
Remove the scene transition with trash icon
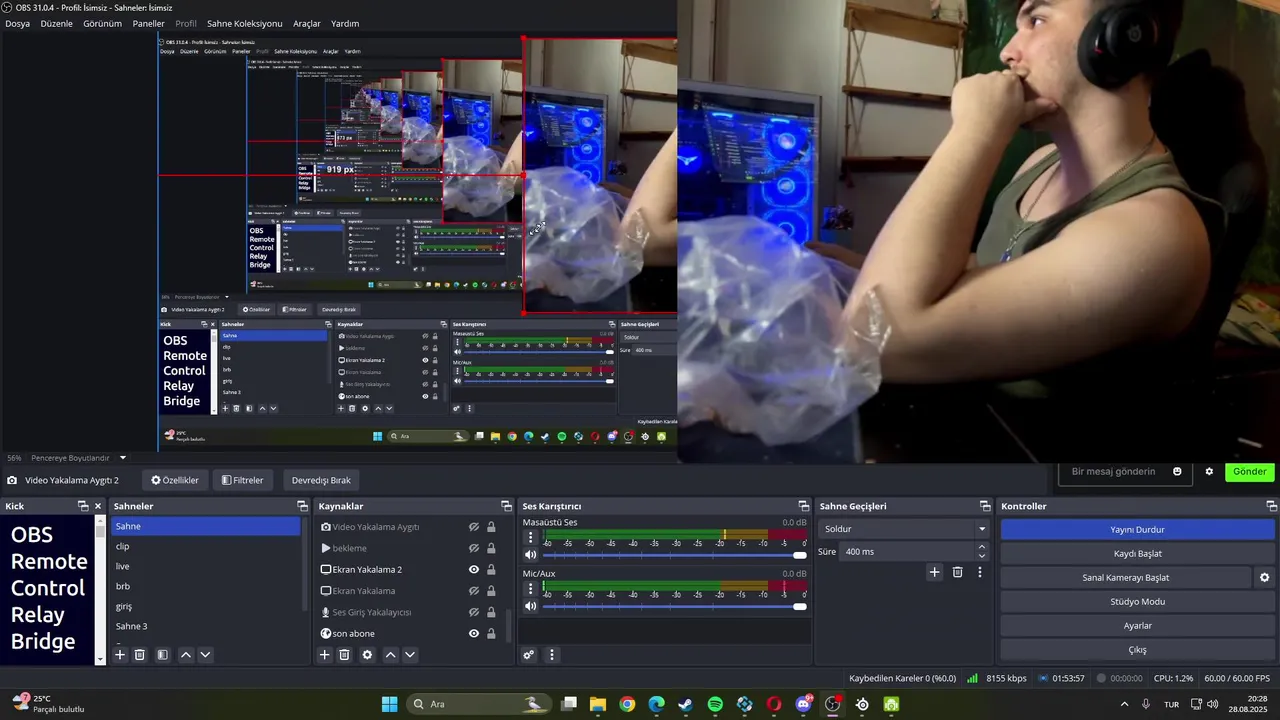[957, 572]
